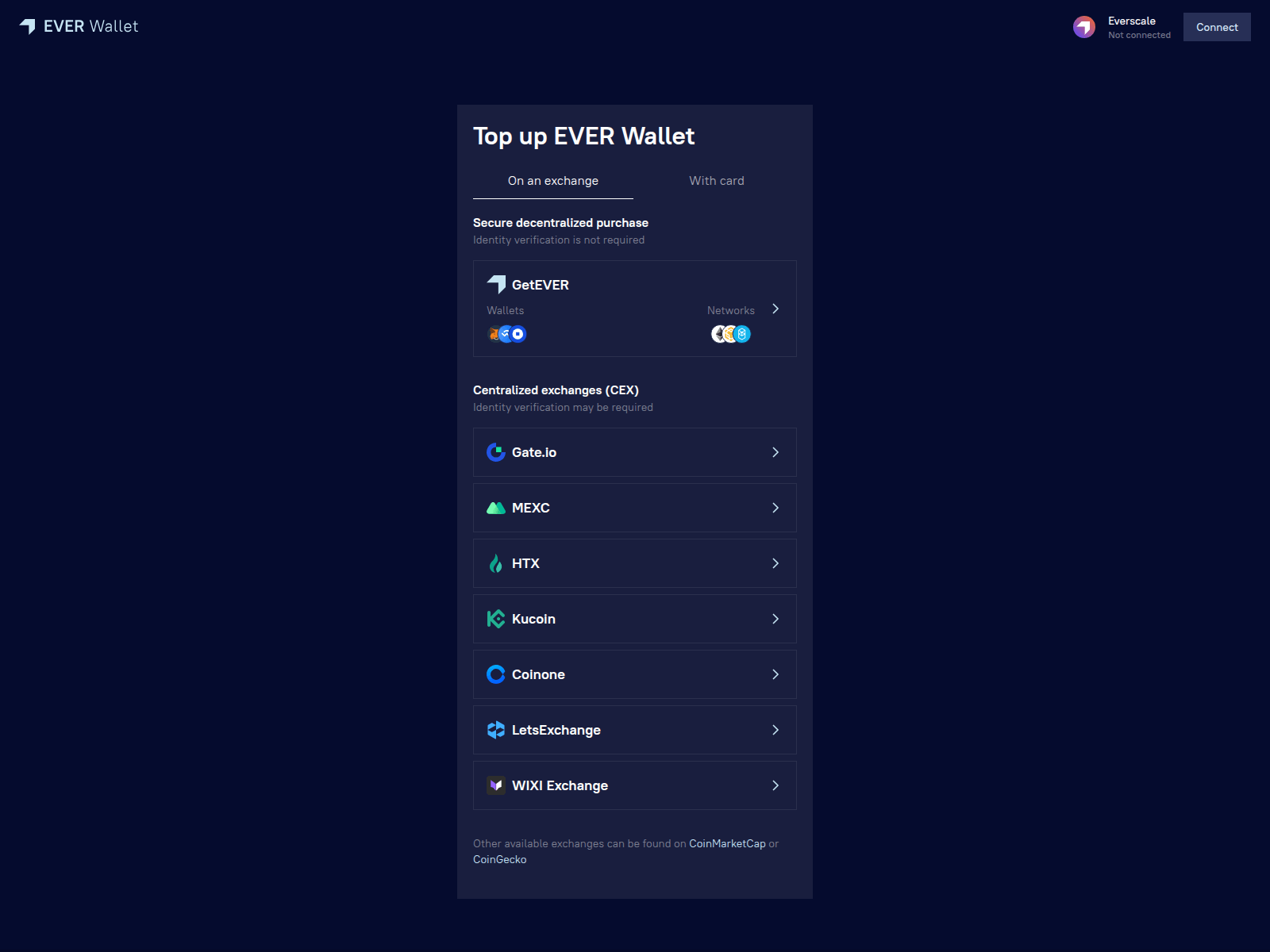This screenshot has height=952, width=1270.
Task: Switch to the On an exchange tab
Action: pyautogui.click(x=553, y=181)
